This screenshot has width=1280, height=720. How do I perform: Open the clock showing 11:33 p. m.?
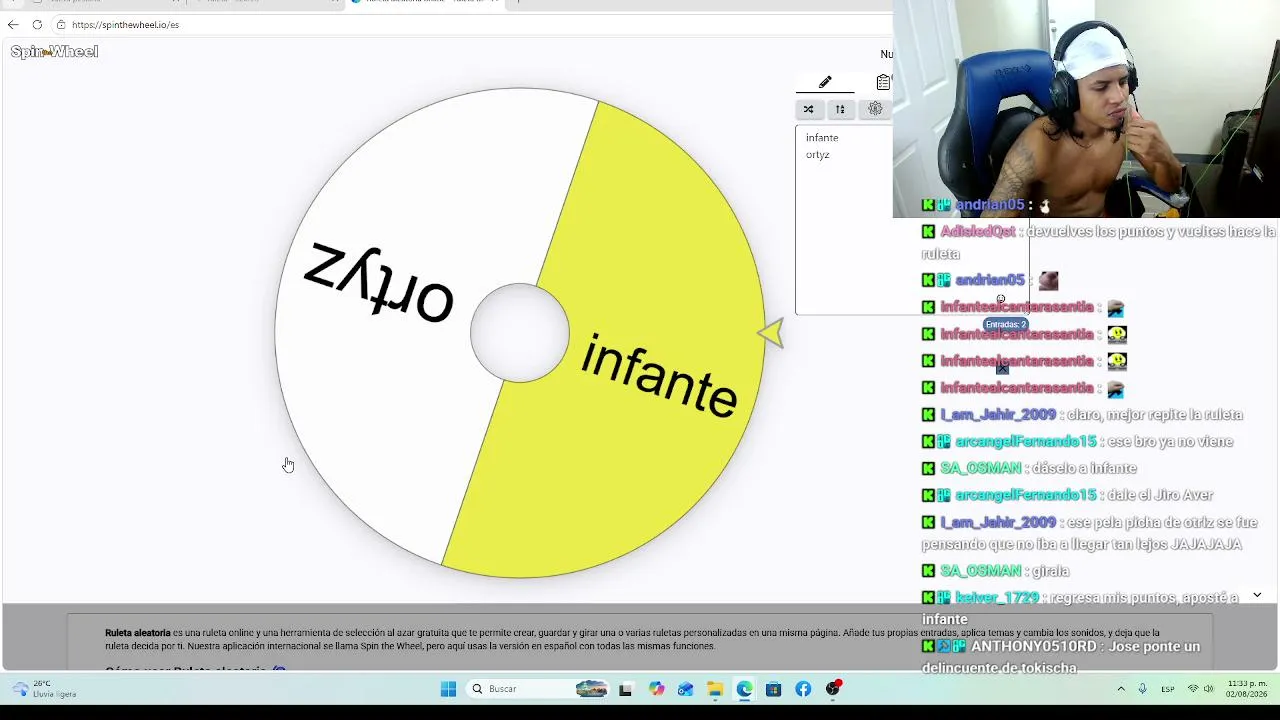(x=1248, y=689)
